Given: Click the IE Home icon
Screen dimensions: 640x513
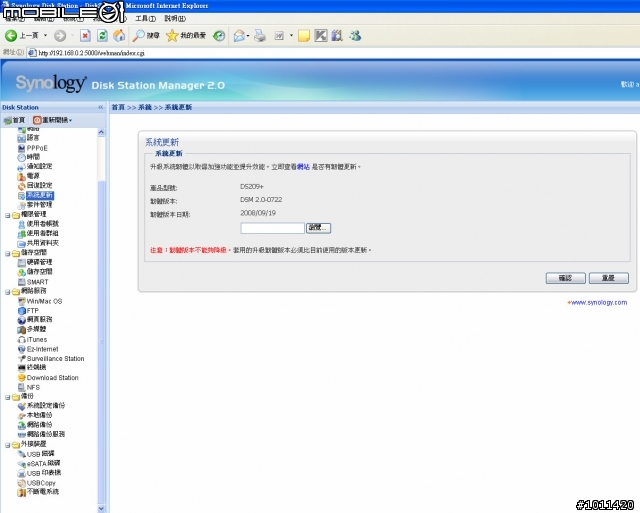Looking at the screenshot, I should point(119,36).
